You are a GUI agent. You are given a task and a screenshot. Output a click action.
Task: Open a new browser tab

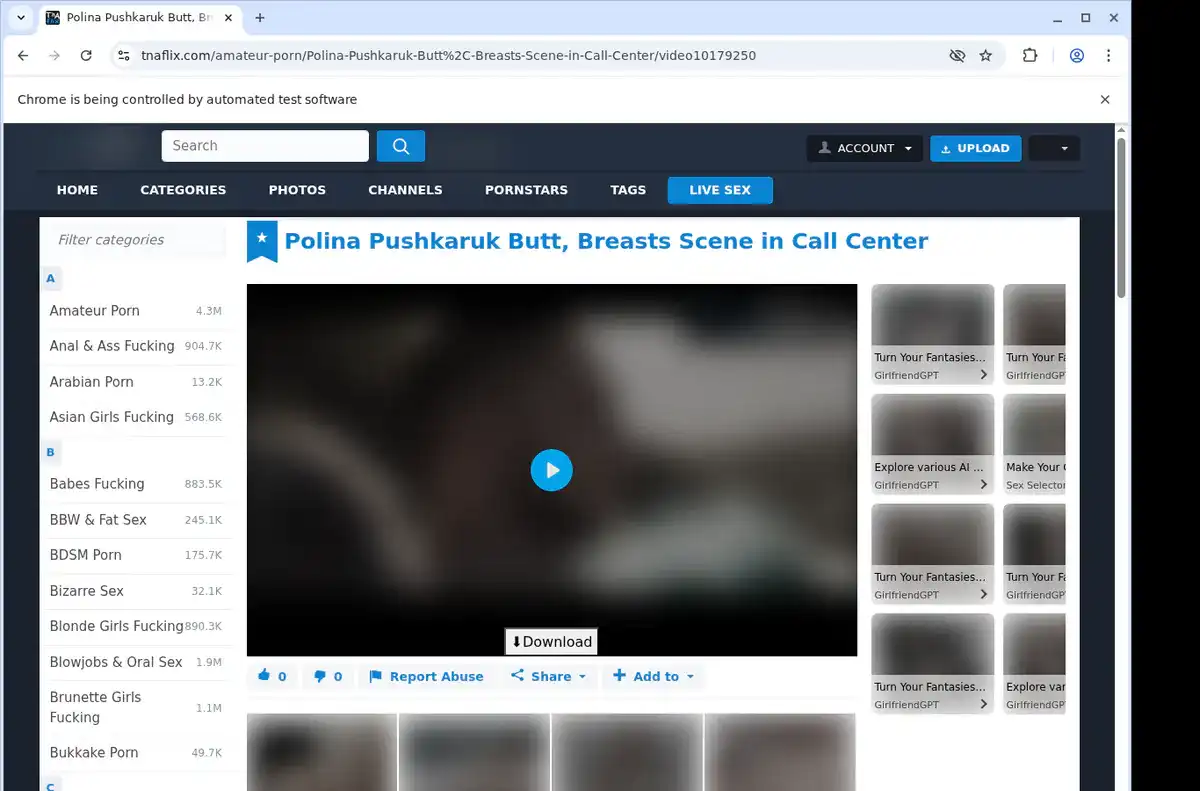pos(260,18)
